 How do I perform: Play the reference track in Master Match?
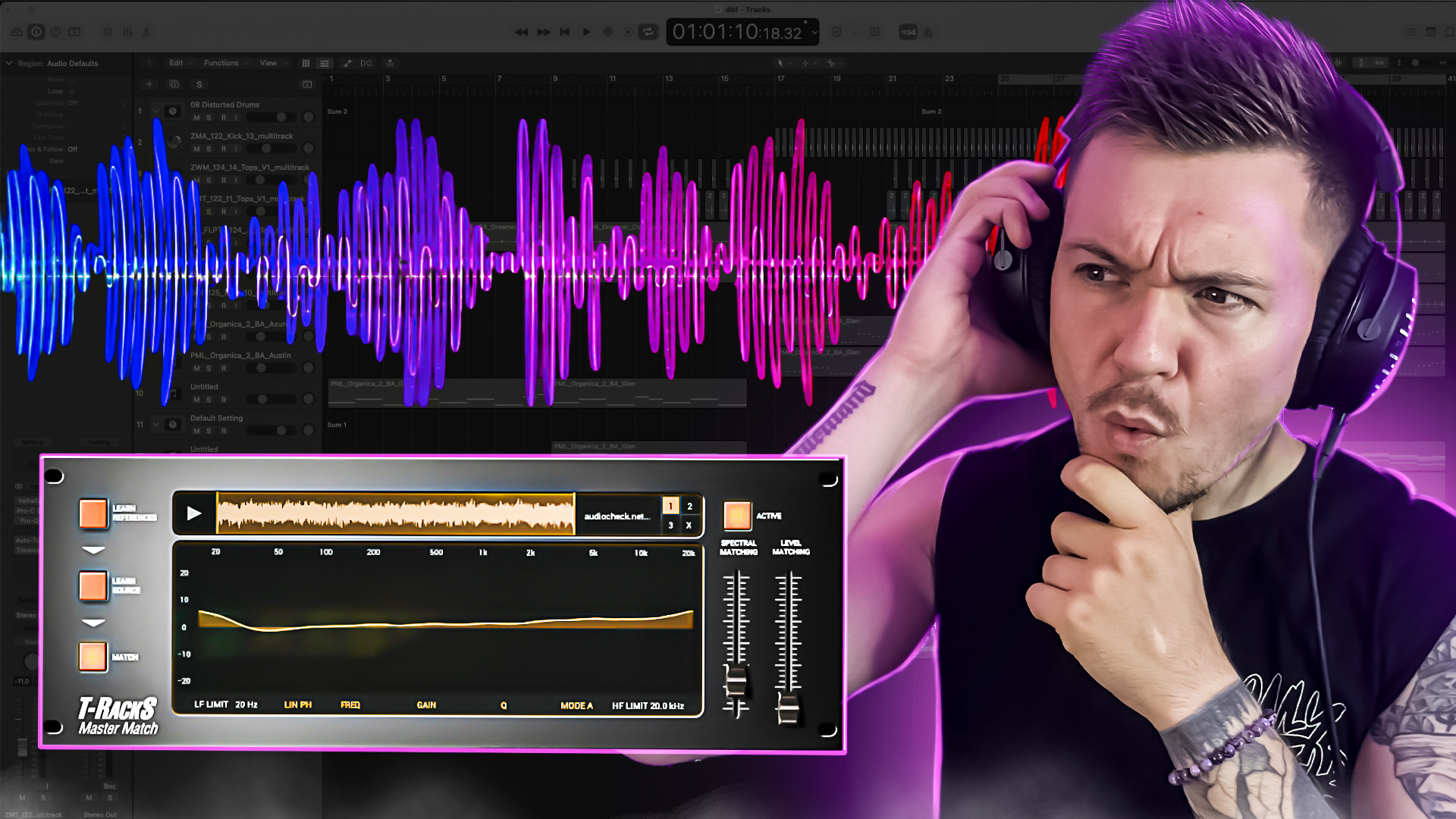coord(194,513)
